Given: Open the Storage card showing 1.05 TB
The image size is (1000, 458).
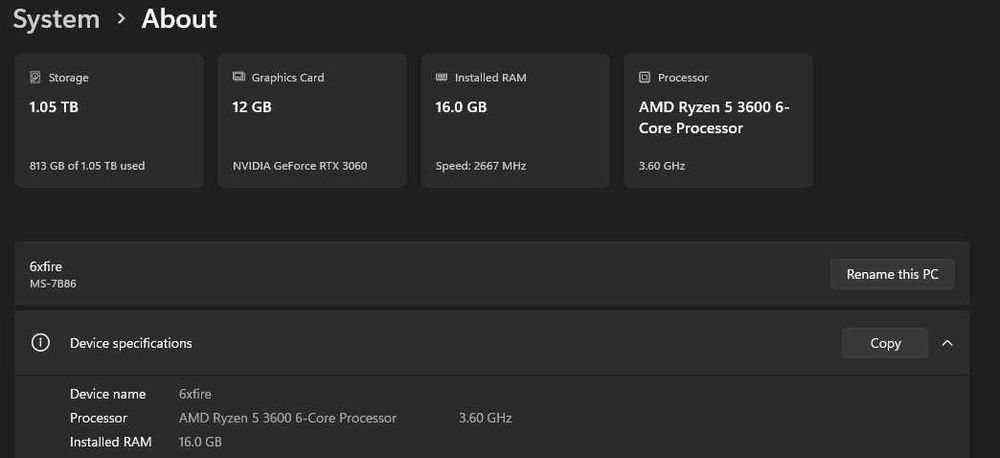Looking at the screenshot, I should pos(111,120).
